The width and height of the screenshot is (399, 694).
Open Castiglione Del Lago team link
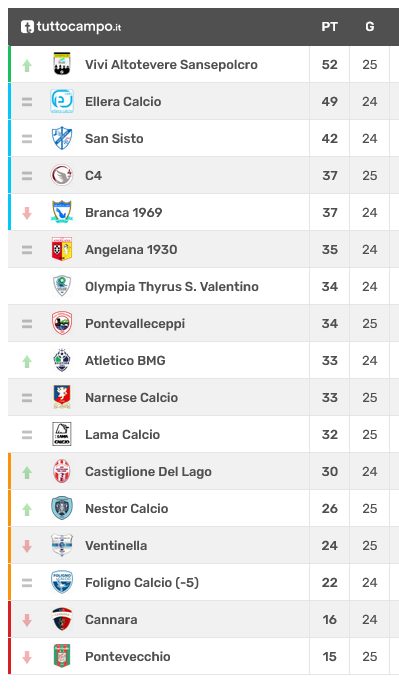(x=148, y=472)
